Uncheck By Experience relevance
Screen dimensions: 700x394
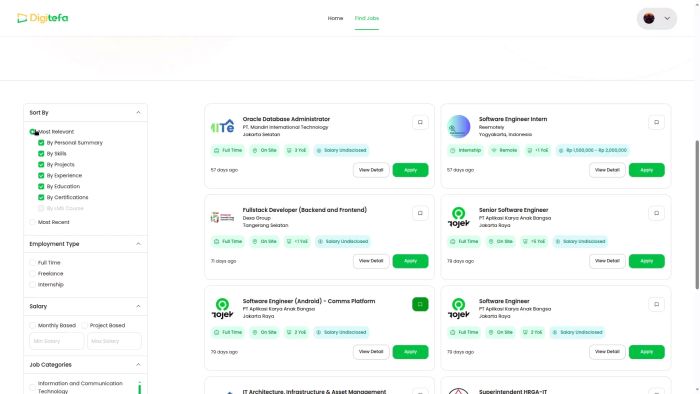click(41, 175)
